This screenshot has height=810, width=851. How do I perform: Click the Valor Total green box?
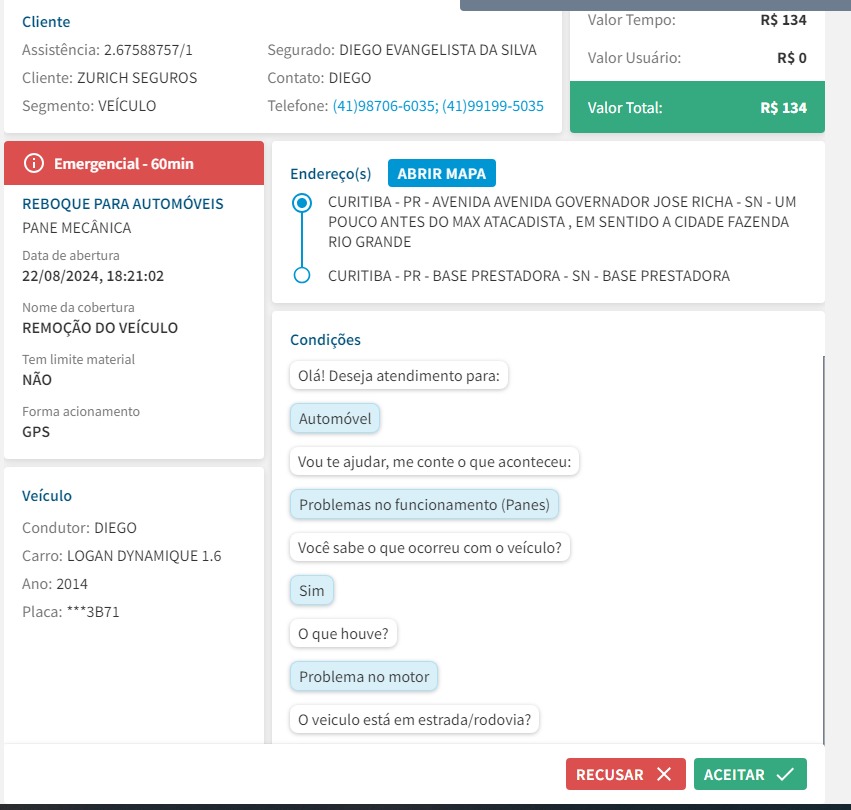point(697,107)
